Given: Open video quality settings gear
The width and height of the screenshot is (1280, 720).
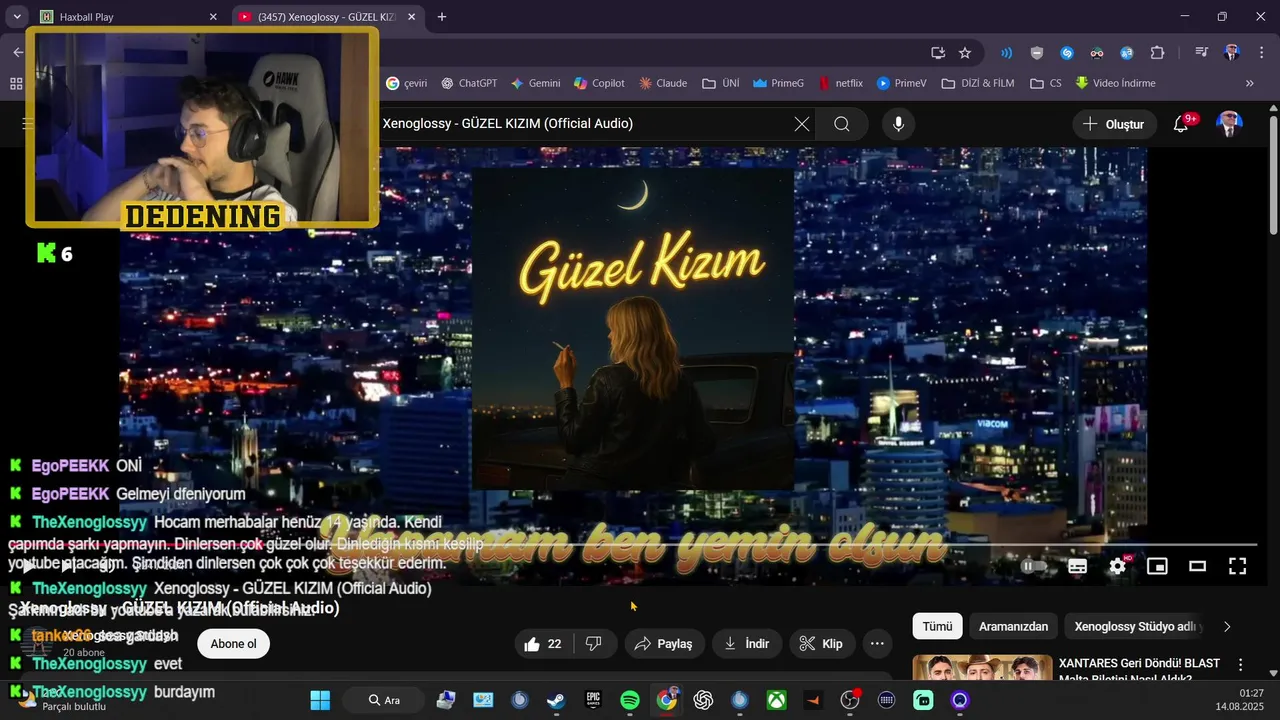Looking at the screenshot, I should pos(1117,566).
